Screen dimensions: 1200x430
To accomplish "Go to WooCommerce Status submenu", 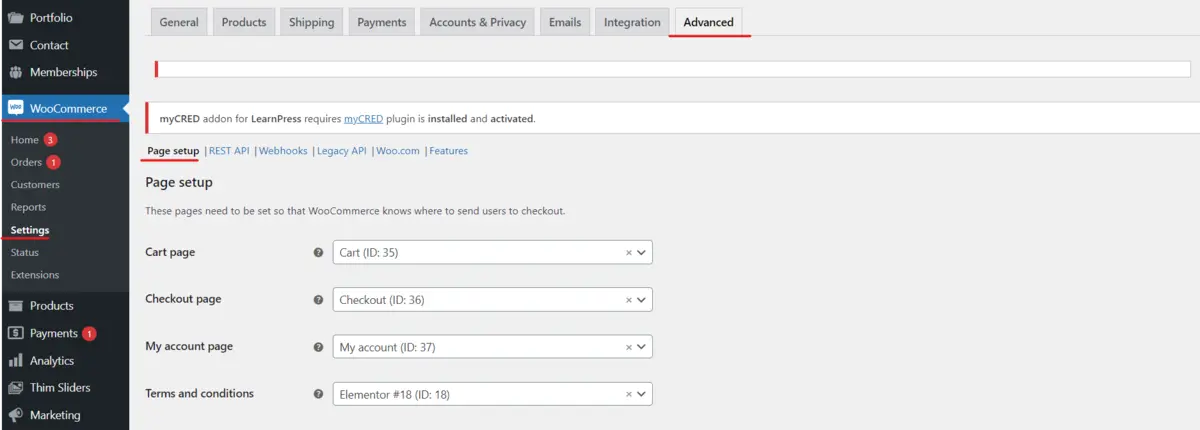I will pos(25,252).
